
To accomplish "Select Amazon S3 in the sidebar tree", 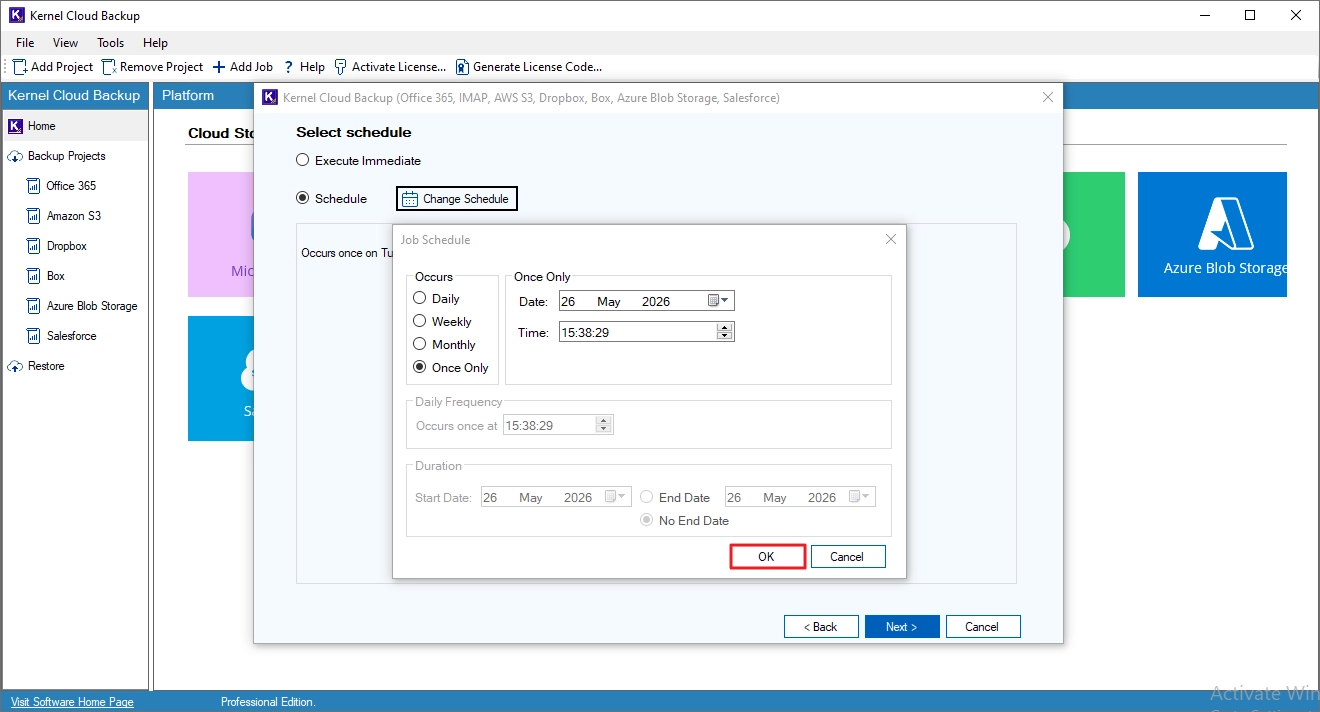I will click(74, 216).
